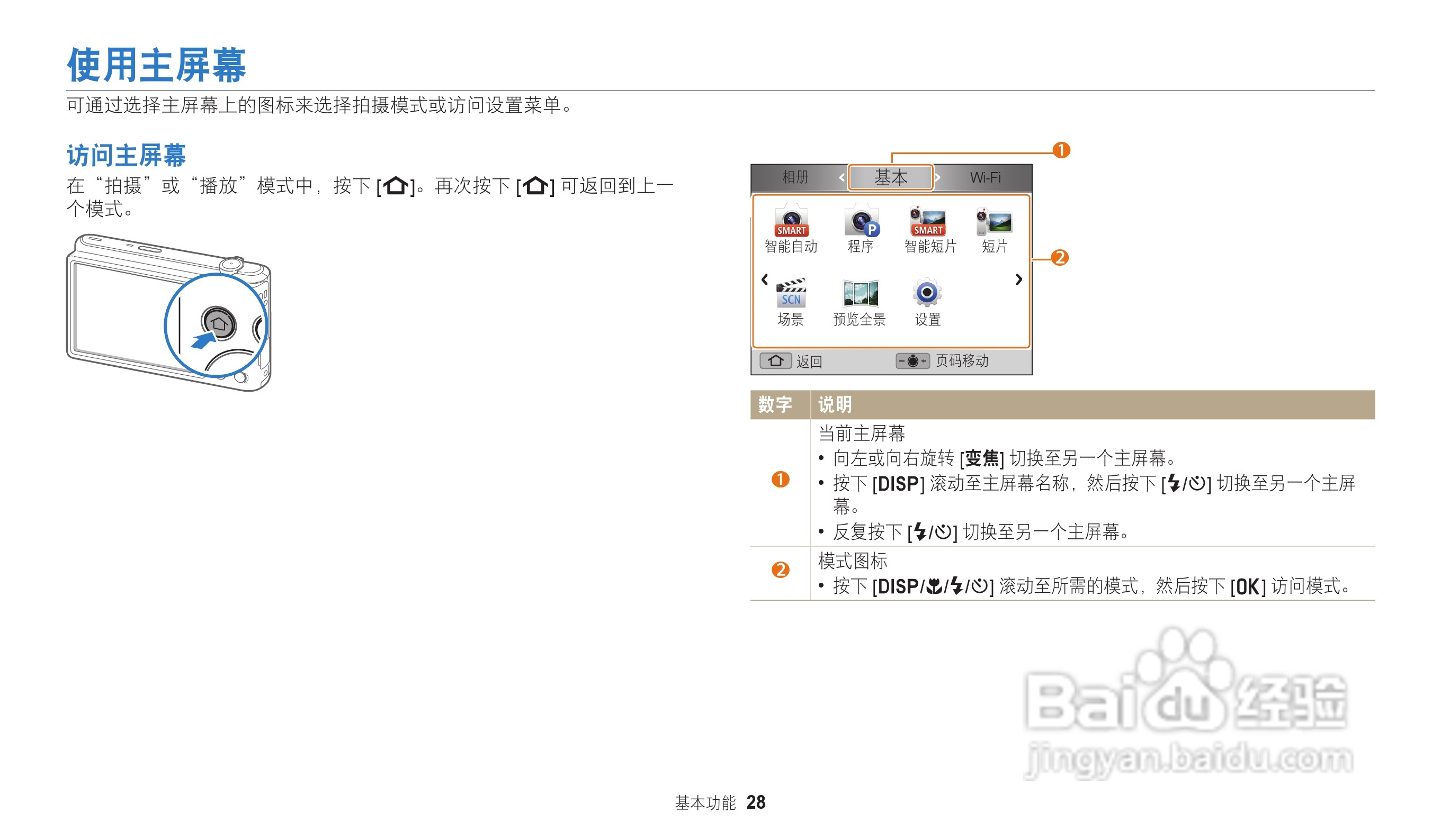This screenshot has height=840, width=1441.
Task: Open the 场景 SCN scene mode icon
Action: [x=791, y=294]
